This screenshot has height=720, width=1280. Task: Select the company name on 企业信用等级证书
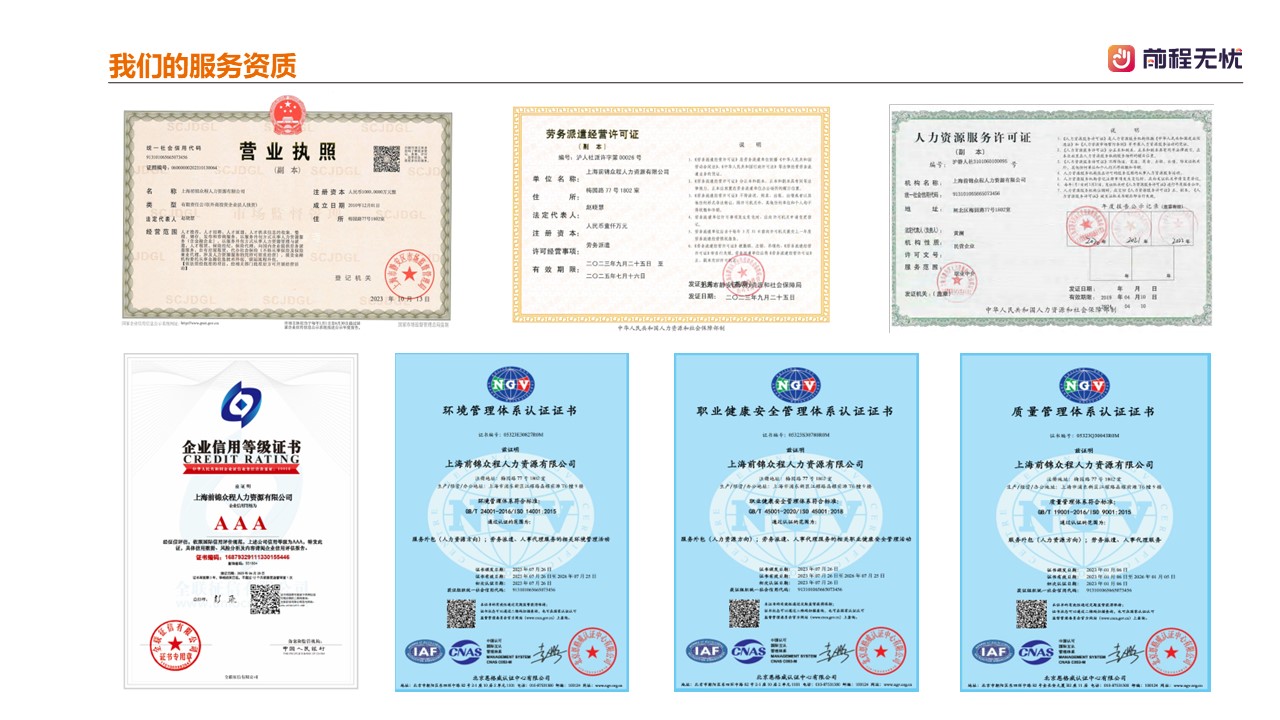pos(244,497)
